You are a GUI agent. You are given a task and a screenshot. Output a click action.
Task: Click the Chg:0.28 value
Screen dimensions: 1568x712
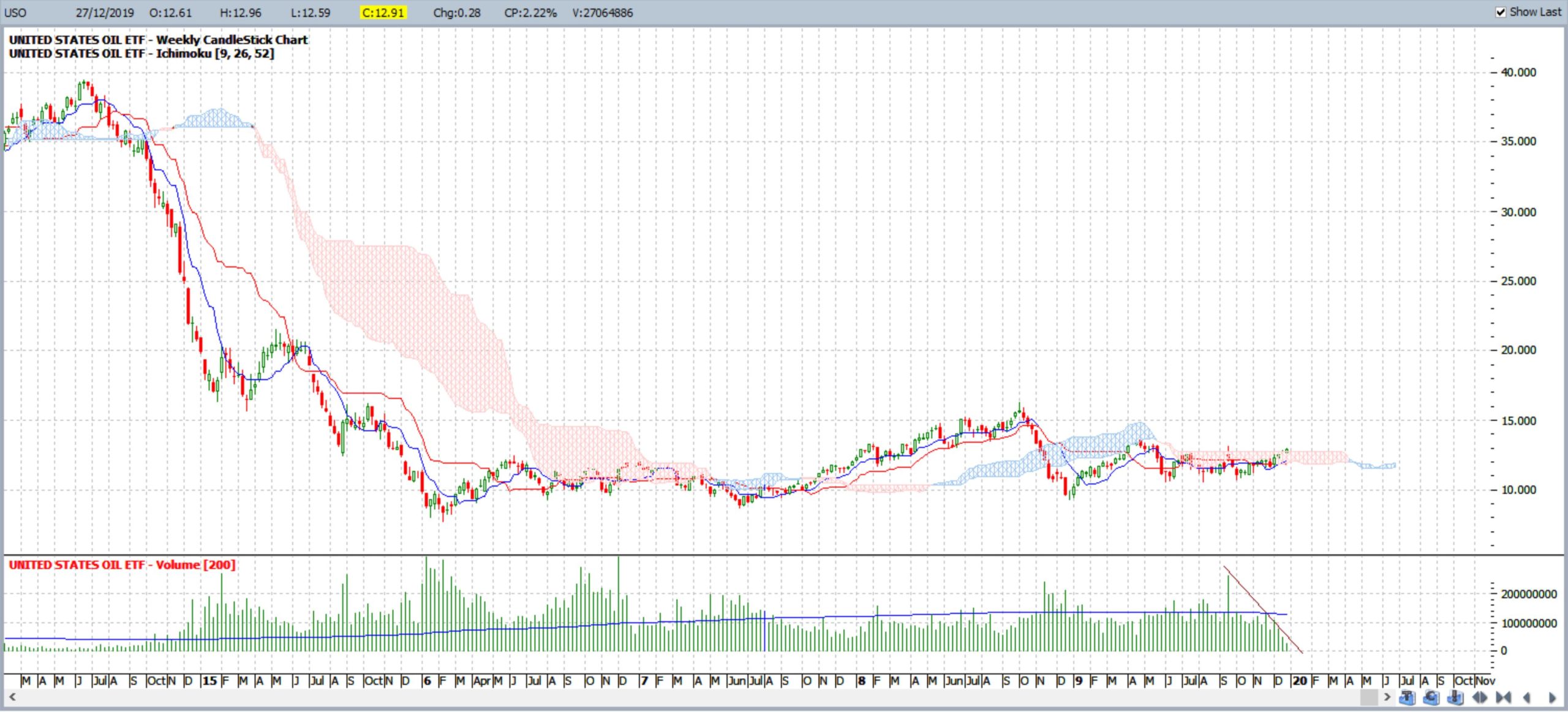click(x=457, y=13)
